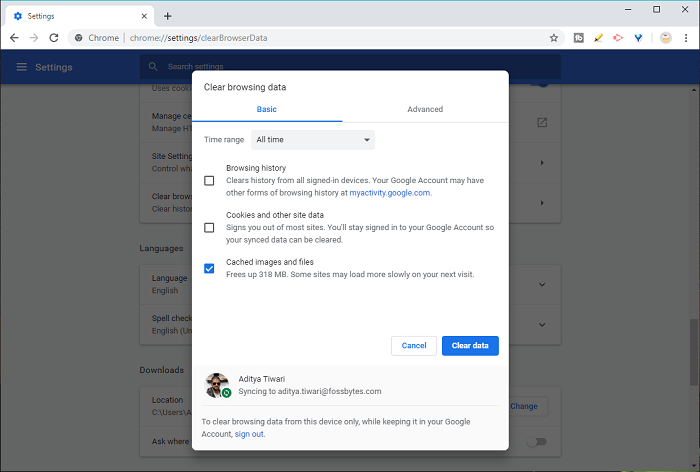The image size is (700, 472).
Task: Close the Settings browser tab
Action: [144, 16]
